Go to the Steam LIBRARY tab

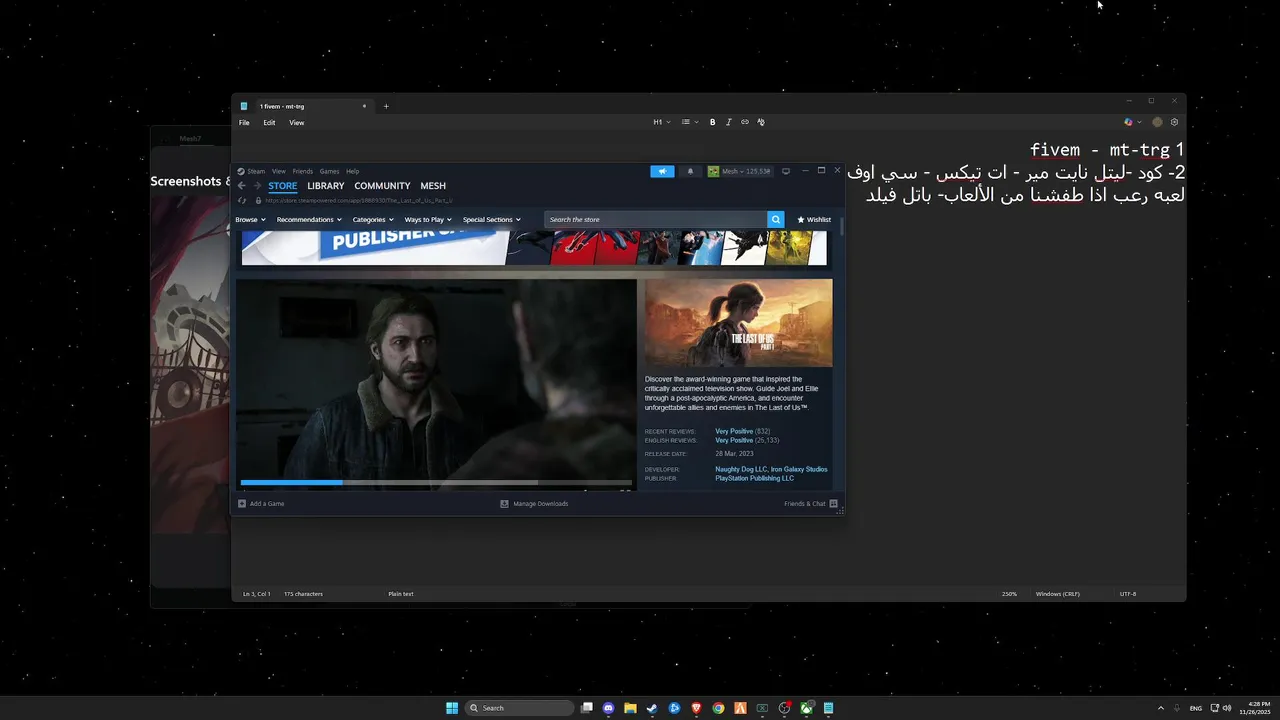326,186
